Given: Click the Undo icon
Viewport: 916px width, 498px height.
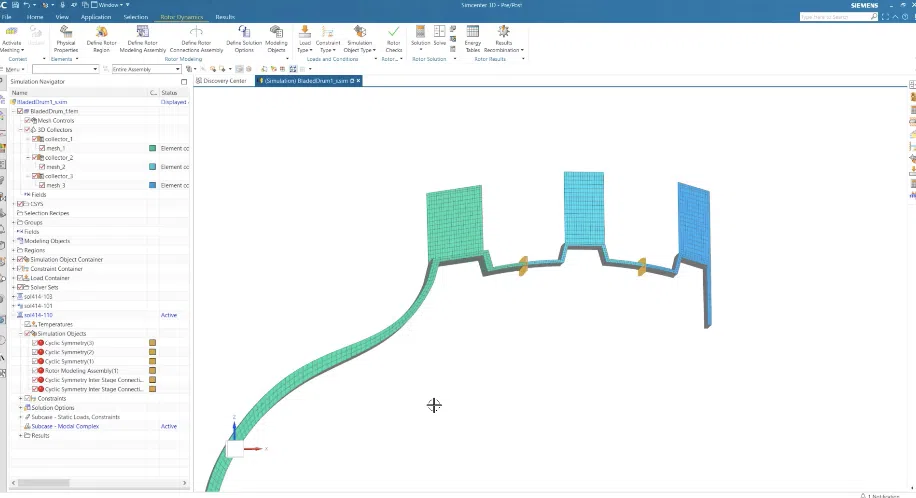Looking at the screenshot, I should pyautogui.click(x=27, y=5).
